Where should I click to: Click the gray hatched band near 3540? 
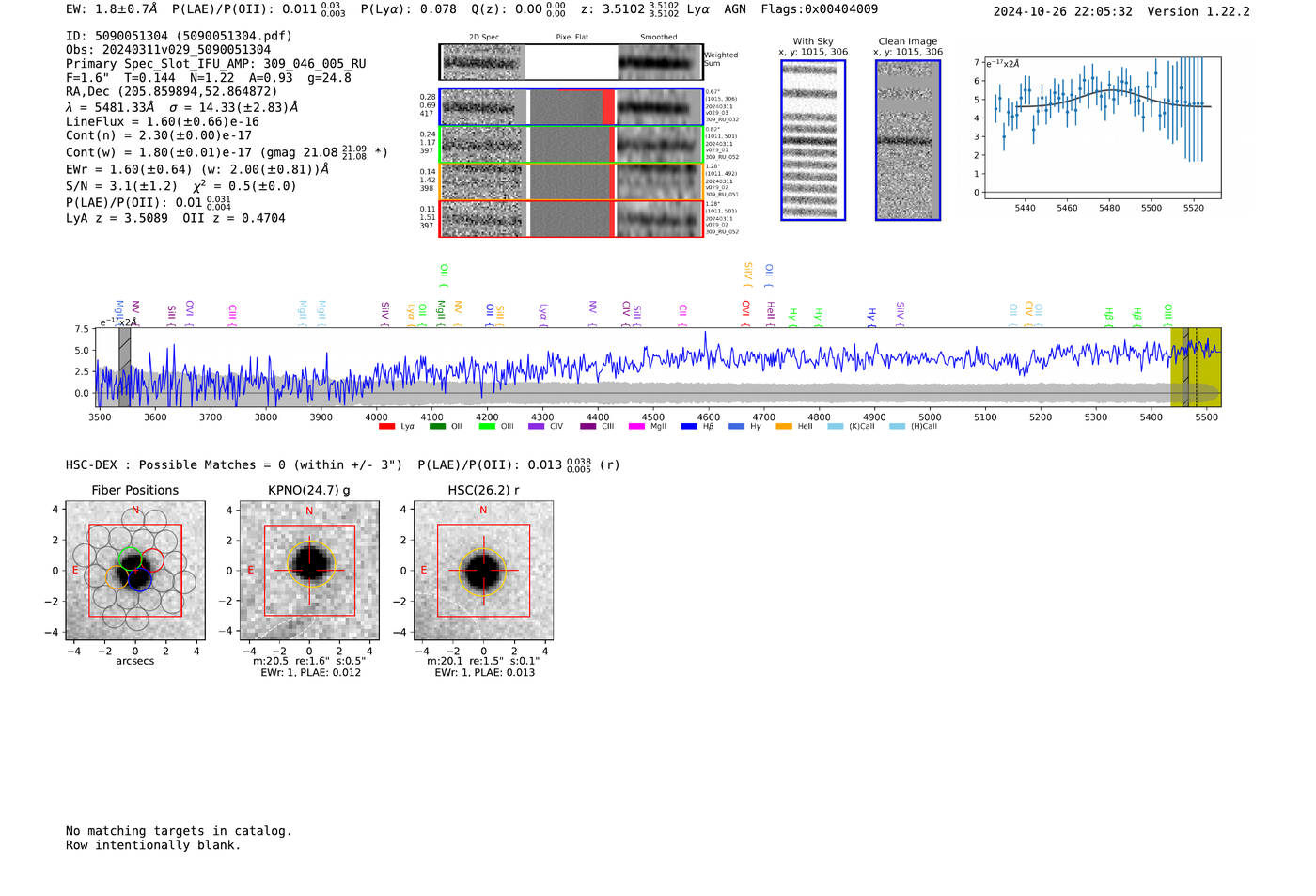point(124,368)
